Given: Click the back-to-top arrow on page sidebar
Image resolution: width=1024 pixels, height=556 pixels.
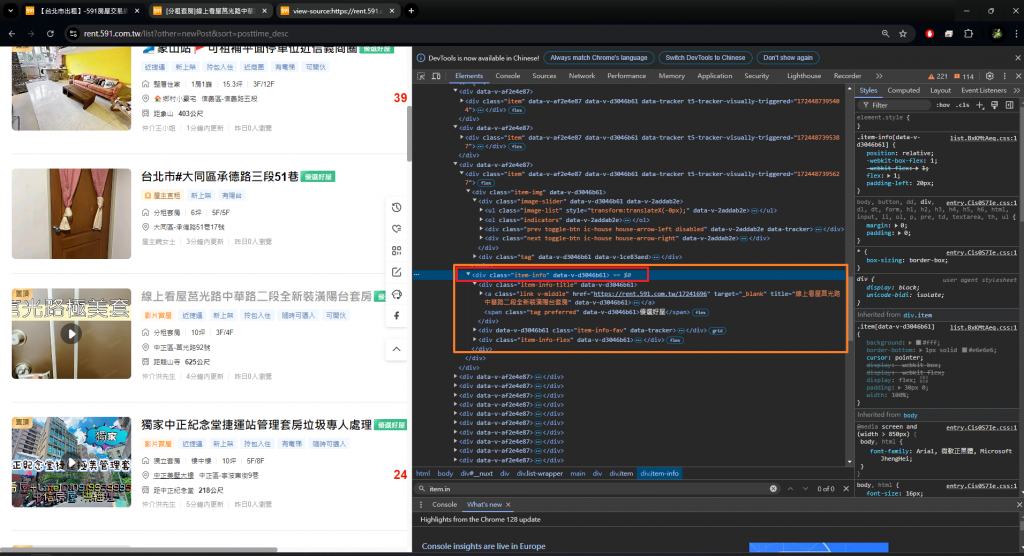Looking at the screenshot, I should click(x=396, y=350).
